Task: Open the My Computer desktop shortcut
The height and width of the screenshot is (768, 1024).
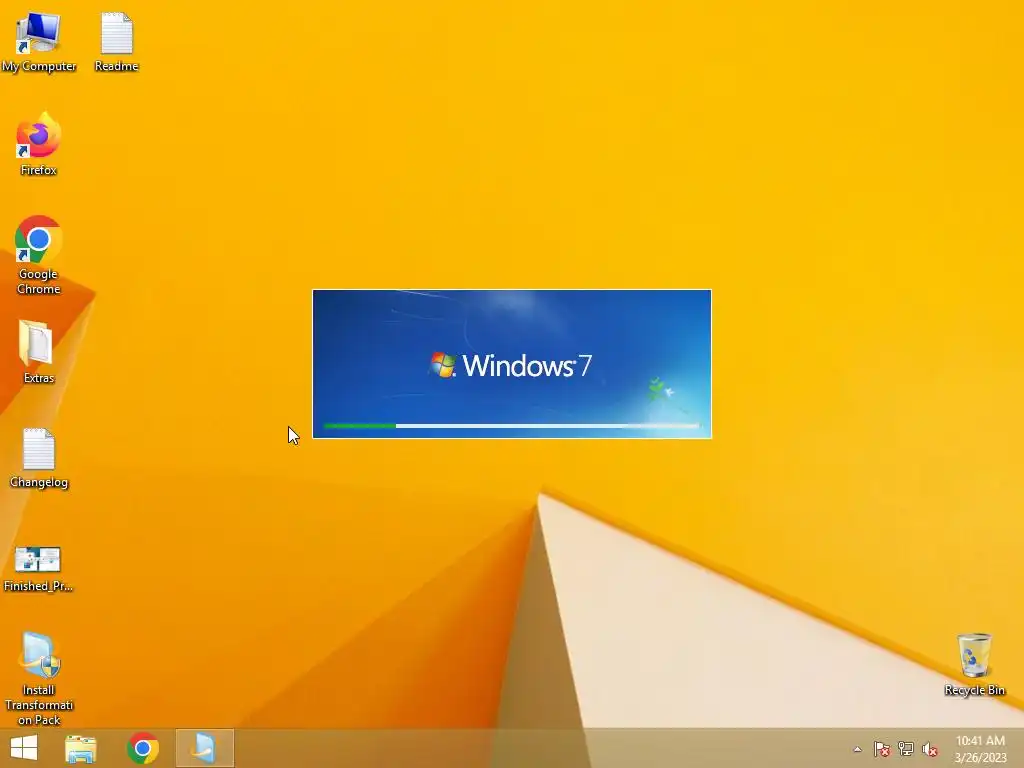Action: pos(39,42)
